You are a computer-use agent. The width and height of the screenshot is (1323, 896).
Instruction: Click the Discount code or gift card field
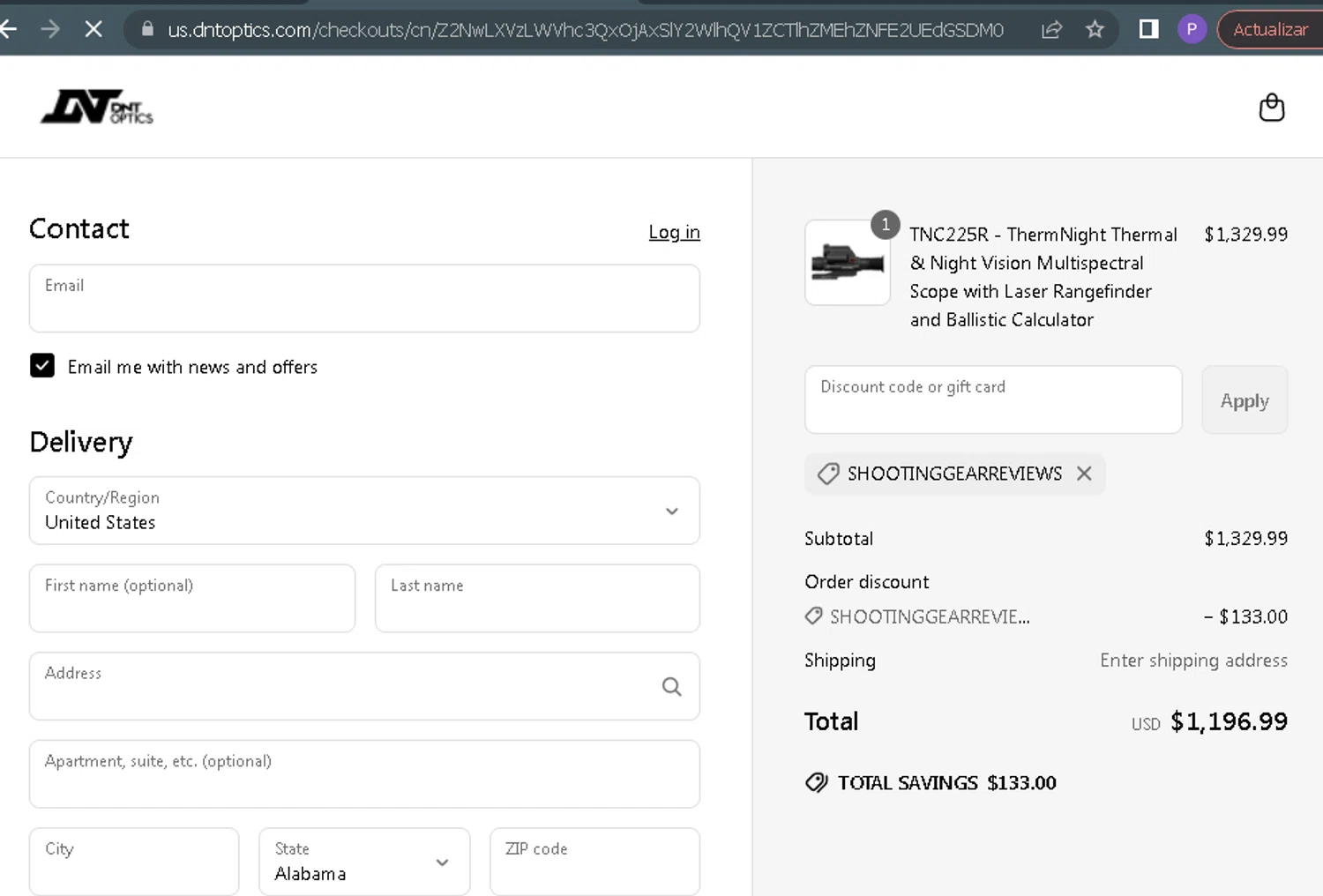pos(993,399)
